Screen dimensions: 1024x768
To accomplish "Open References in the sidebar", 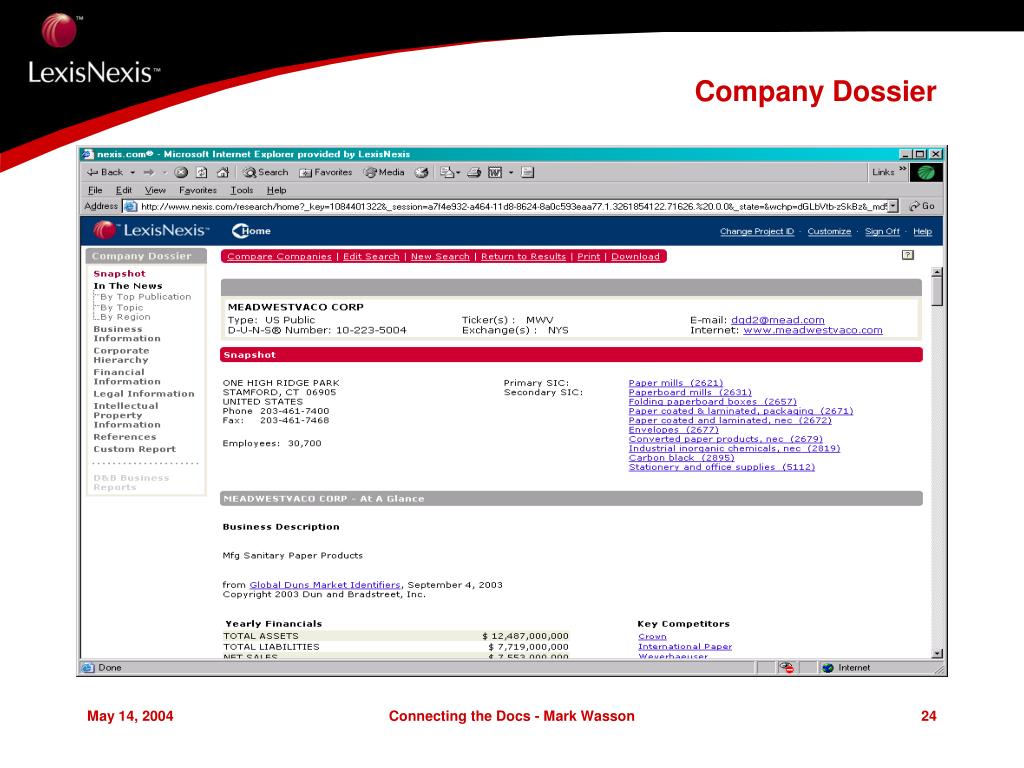I will tap(125, 437).
